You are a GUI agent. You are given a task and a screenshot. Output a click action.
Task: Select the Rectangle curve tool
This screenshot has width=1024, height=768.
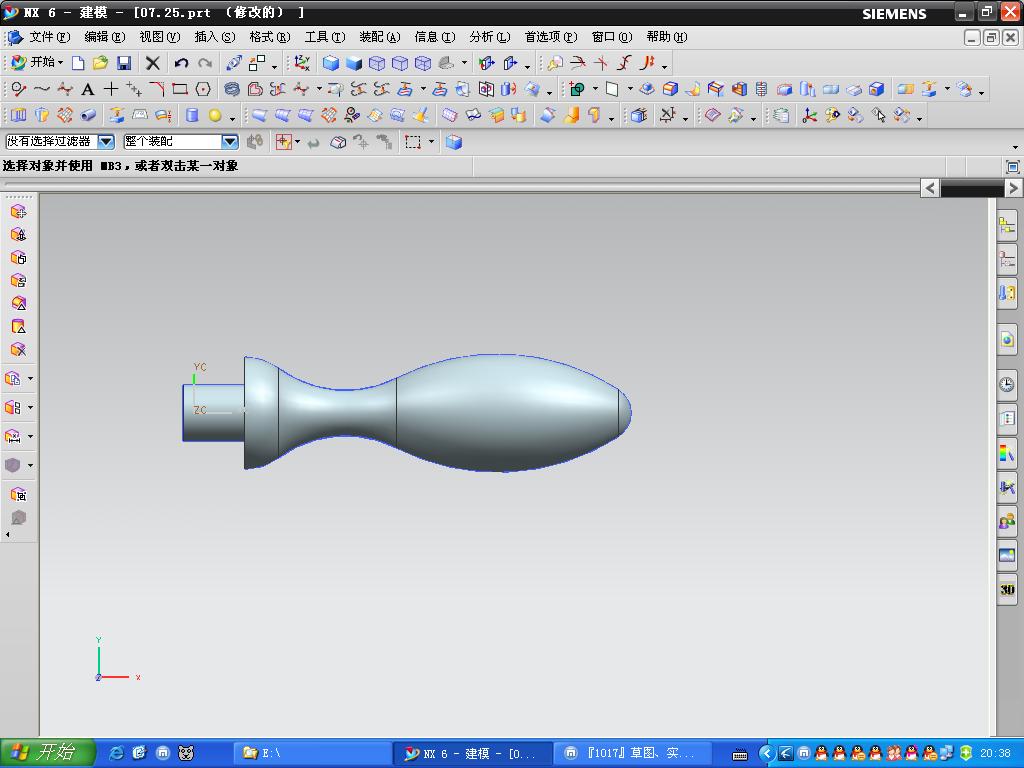click(x=180, y=89)
